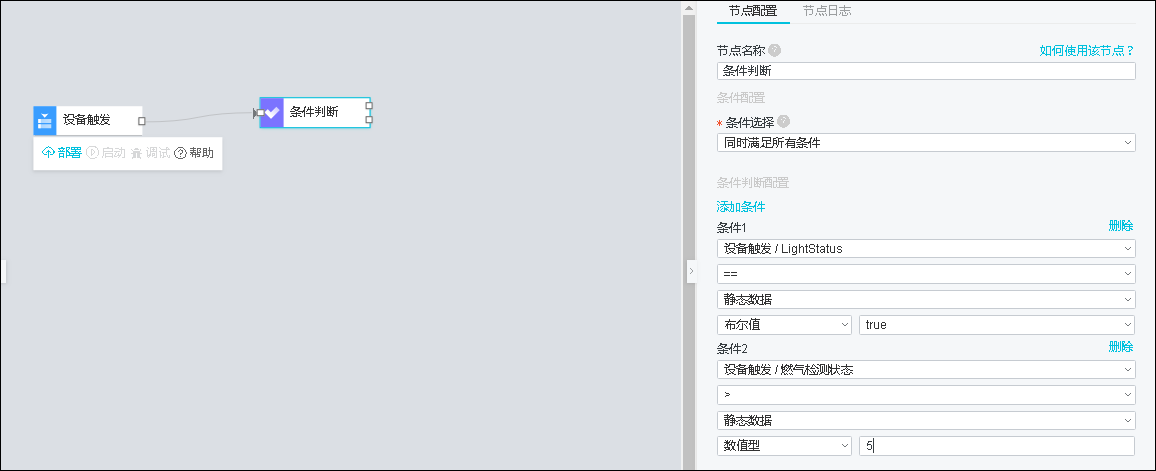Open 条件2 静态数据 source dropdown
The height and width of the screenshot is (471, 1156).
point(926,420)
